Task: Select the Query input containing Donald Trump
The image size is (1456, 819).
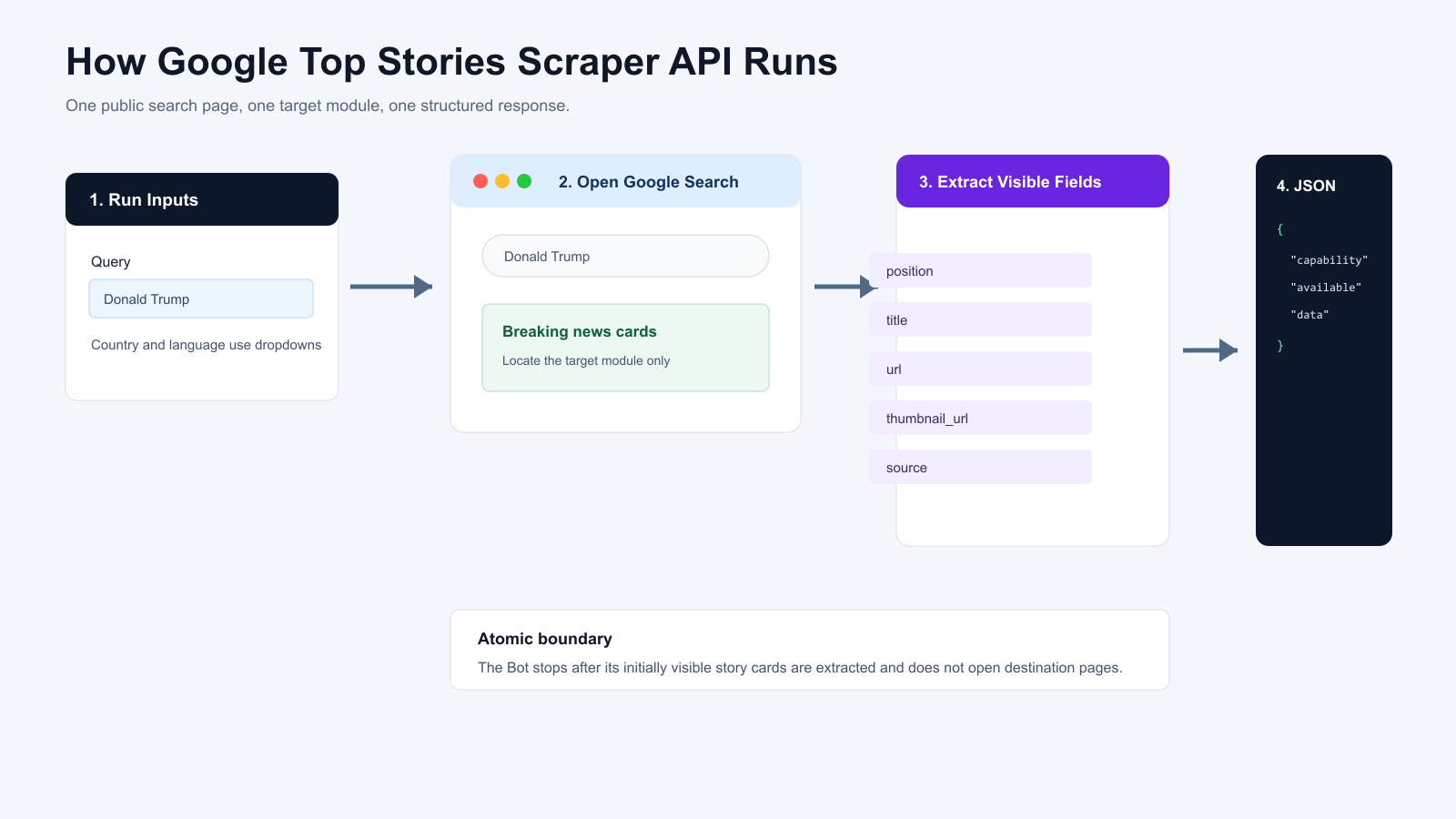Action: (x=201, y=298)
